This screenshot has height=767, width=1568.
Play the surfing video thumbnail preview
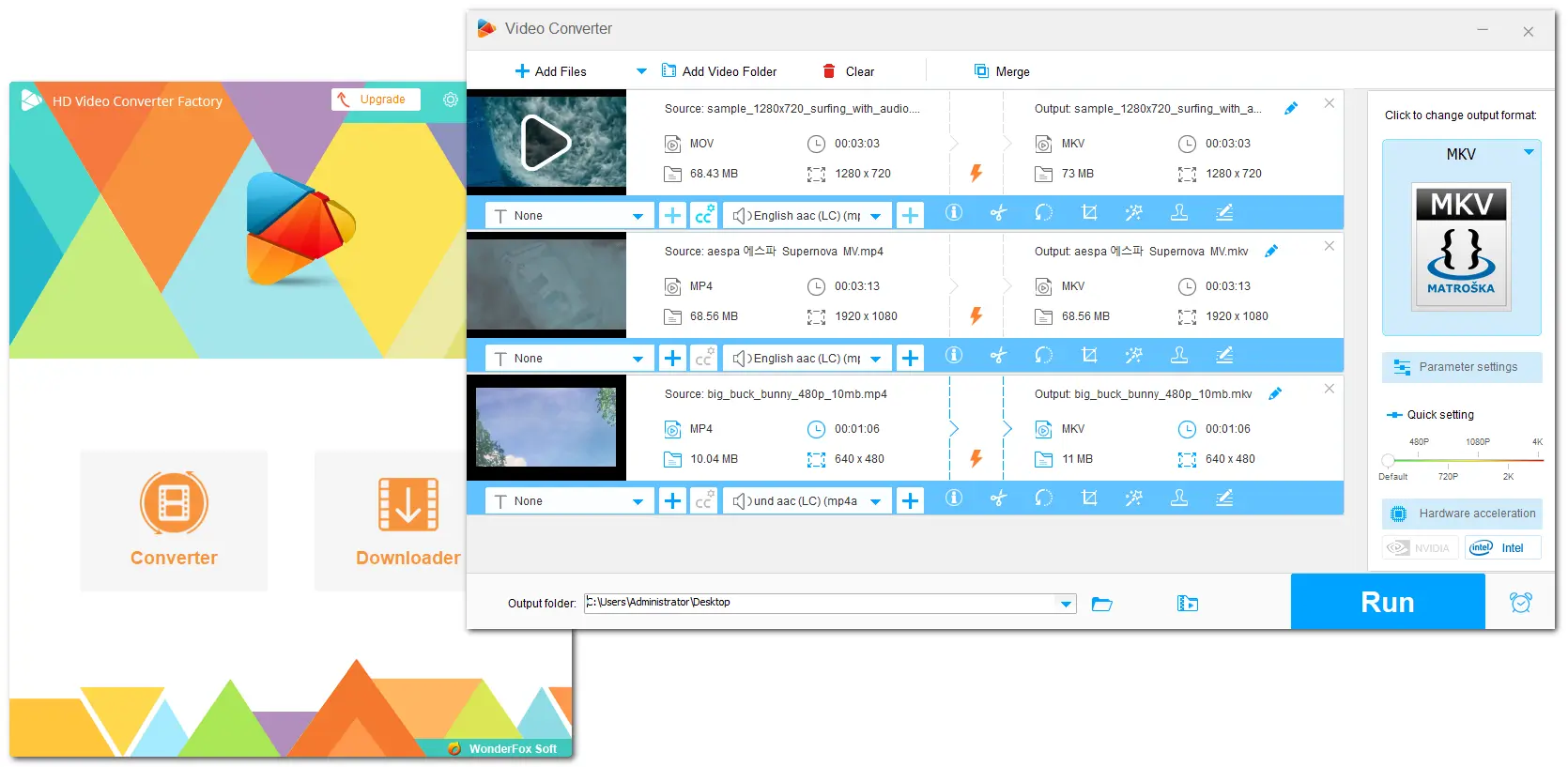[x=546, y=143]
